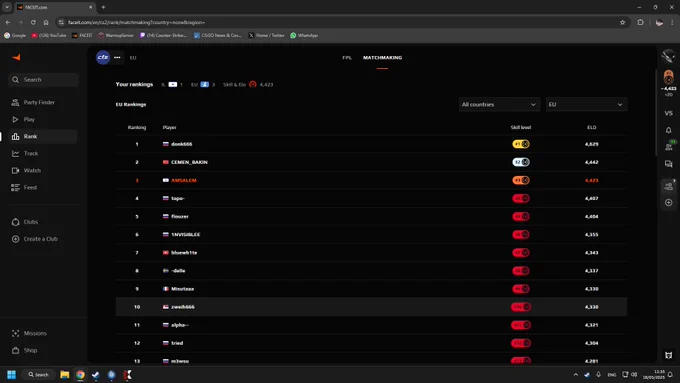Click the skill level icon in Your rankings

253,85
